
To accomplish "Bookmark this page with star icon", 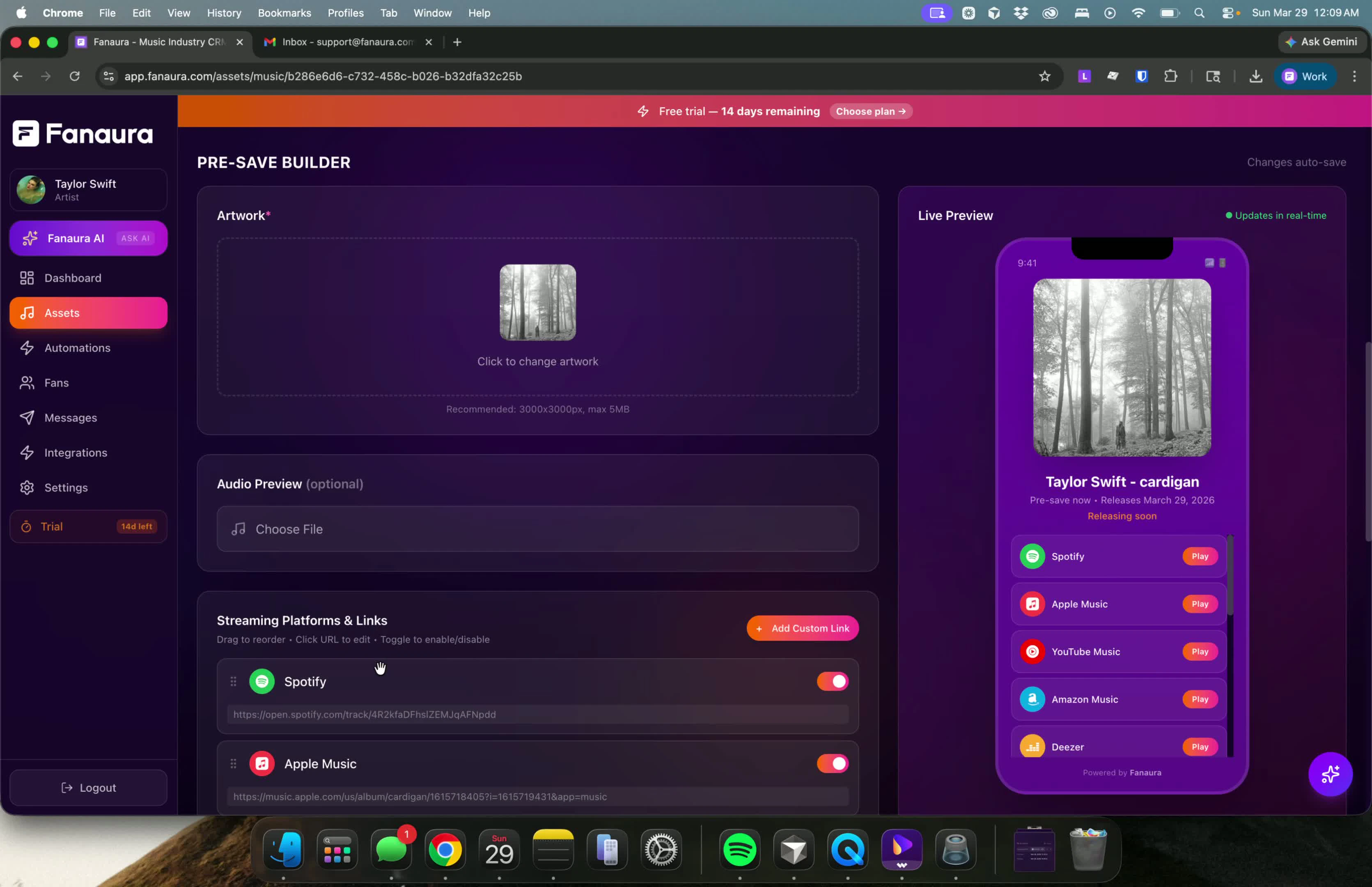I will click(1044, 76).
